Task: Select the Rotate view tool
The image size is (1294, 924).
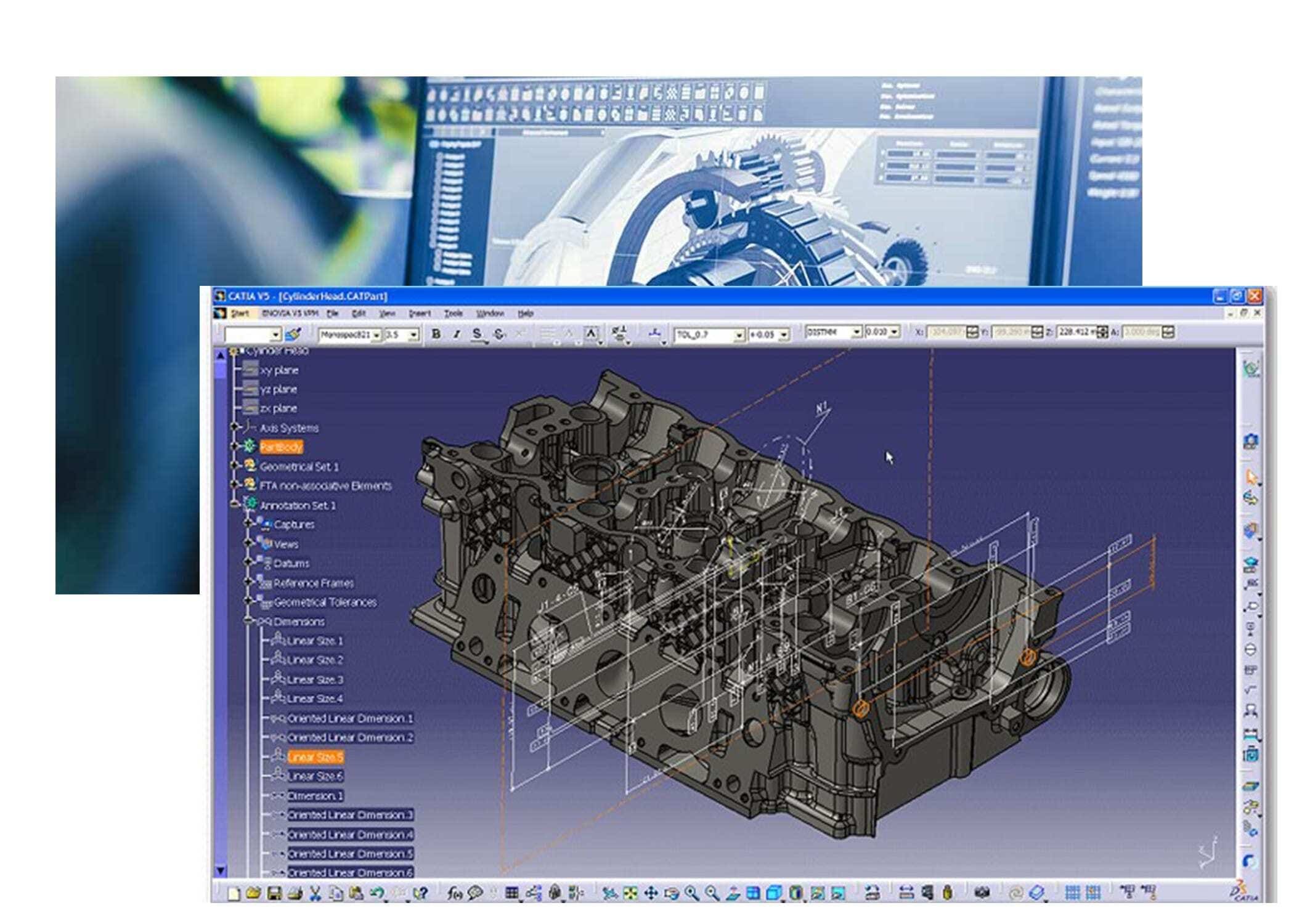Action: click(x=672, y=893)
